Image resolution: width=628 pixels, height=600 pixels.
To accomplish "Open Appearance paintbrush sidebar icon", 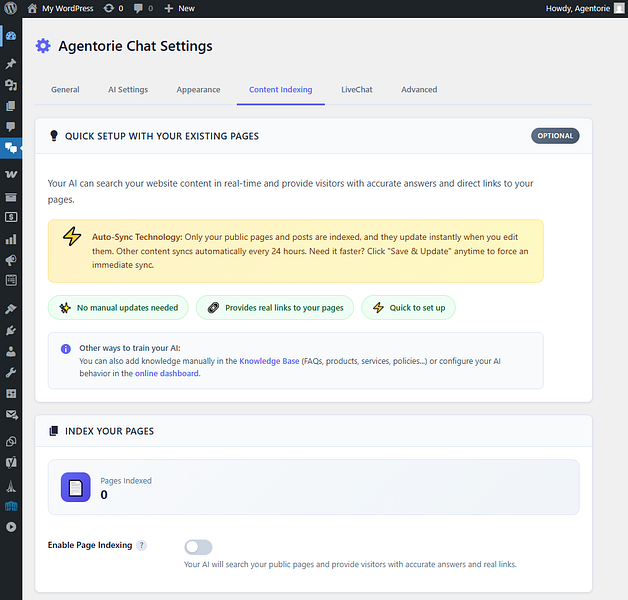I will 11,309.
